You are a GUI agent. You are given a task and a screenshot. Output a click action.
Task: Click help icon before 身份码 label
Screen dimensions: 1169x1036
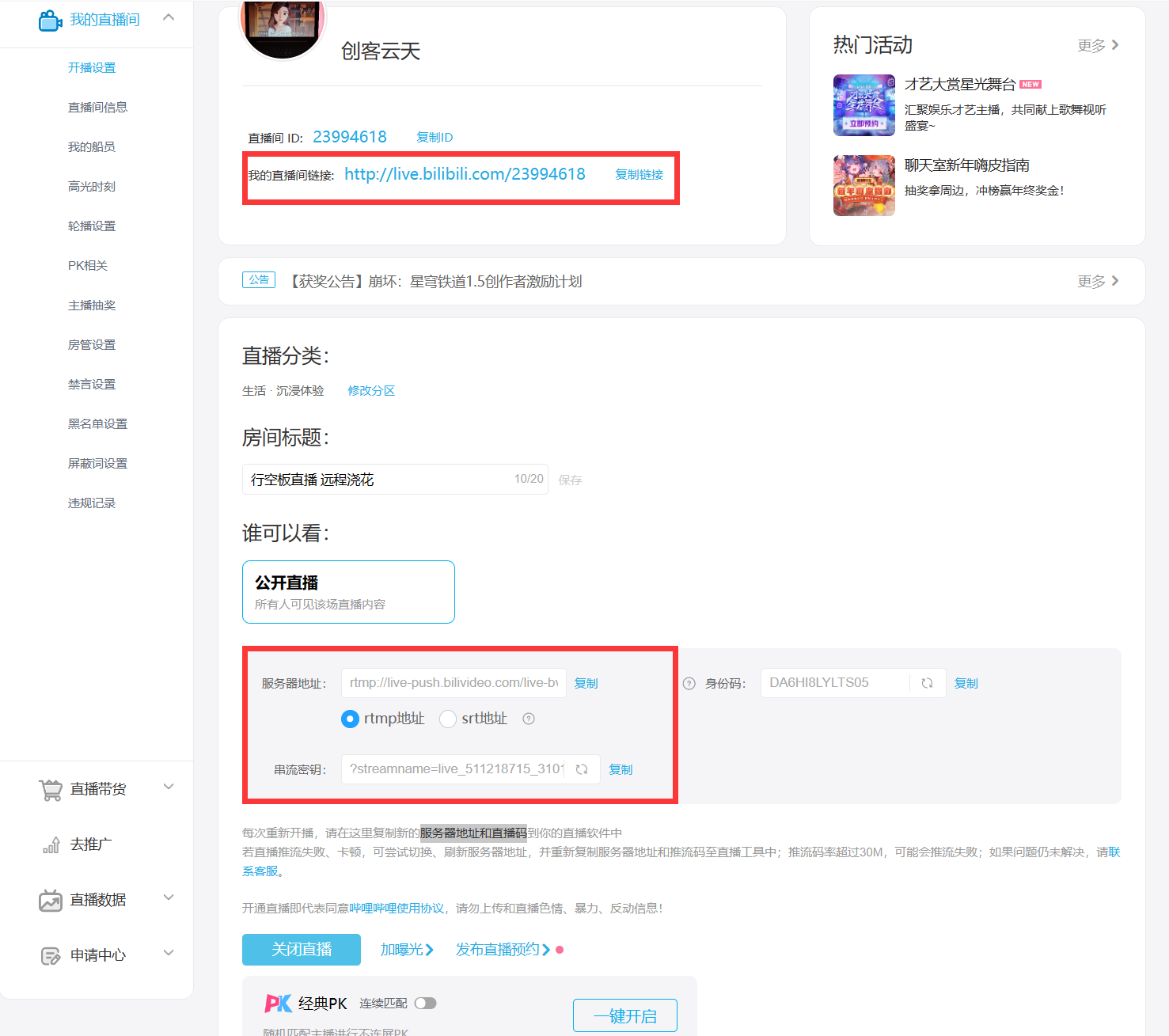[x=689, y=683]
